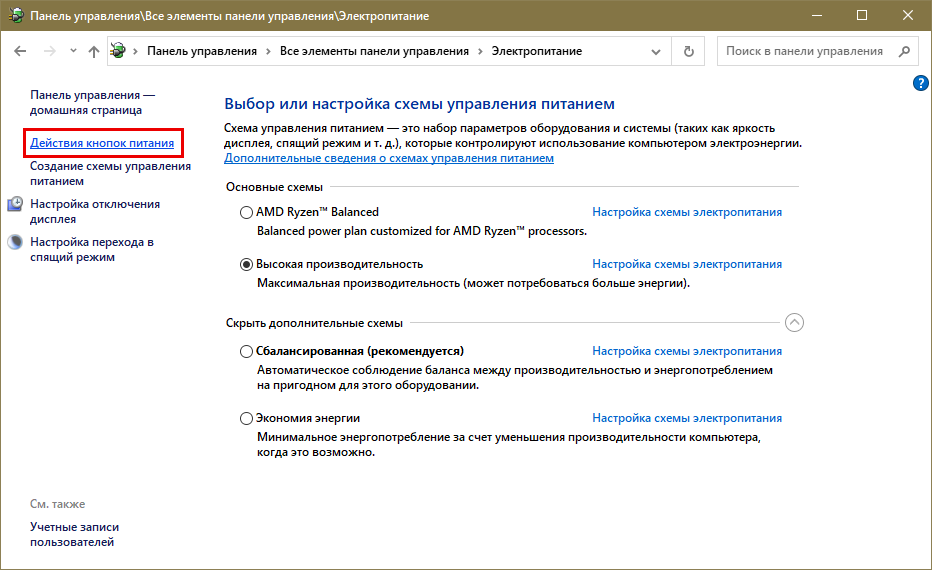Expand the chevron after Панель управления breadcrumb

tap(268, 51)
